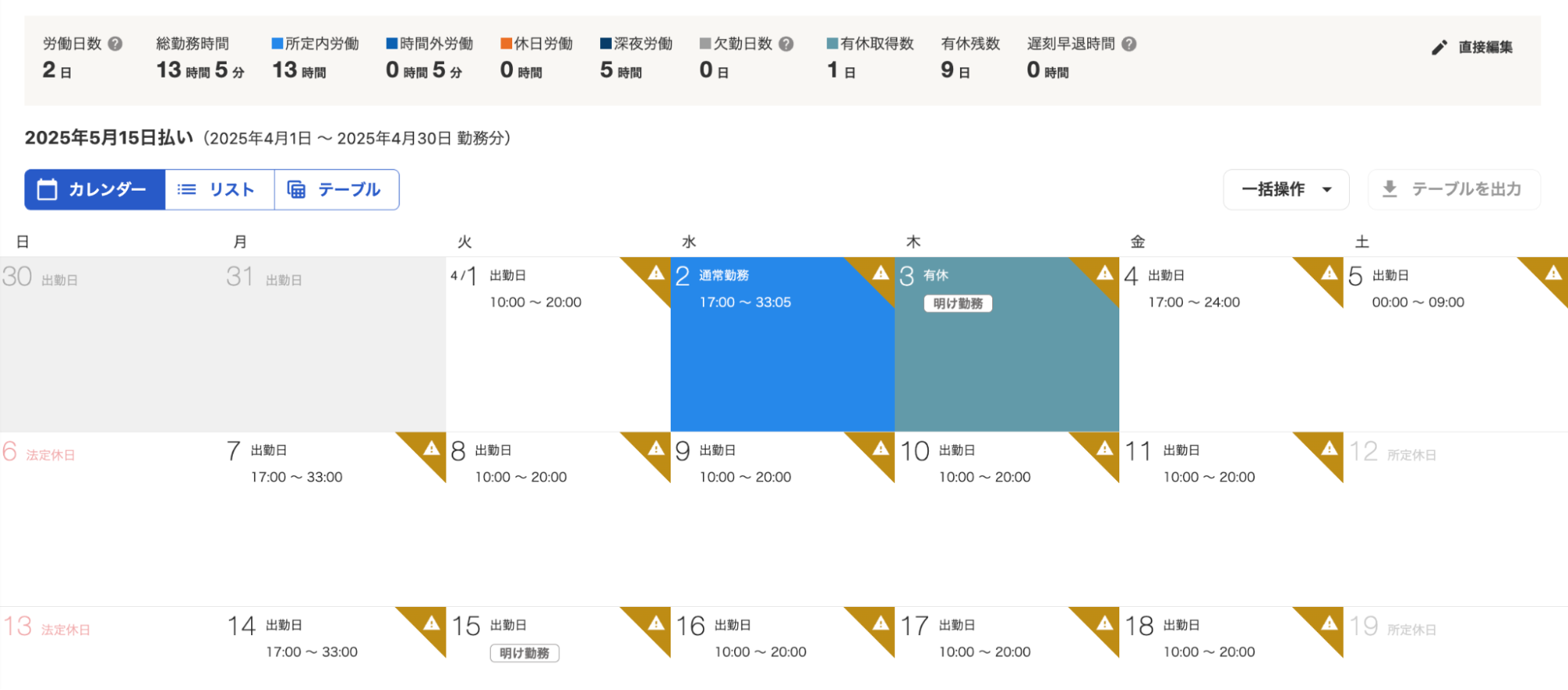Click the pencil icon for 直接編集
The image size is (1568, 690).
pyautogui.click(x=1439, y=48)
